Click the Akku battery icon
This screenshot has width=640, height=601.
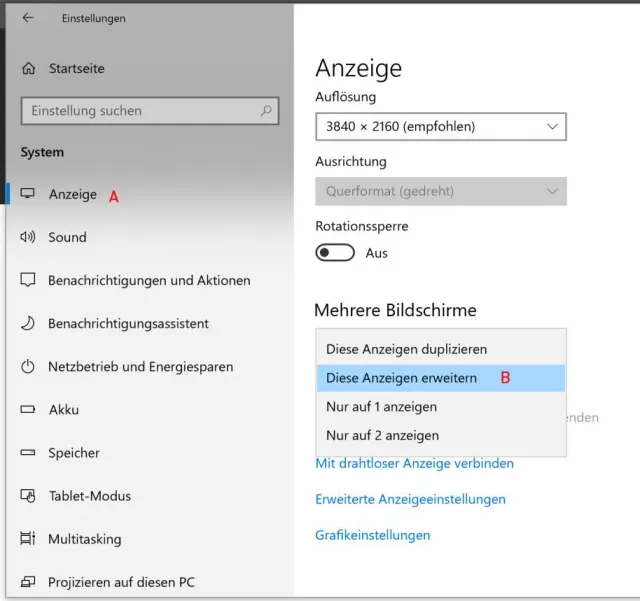point(28,410)
